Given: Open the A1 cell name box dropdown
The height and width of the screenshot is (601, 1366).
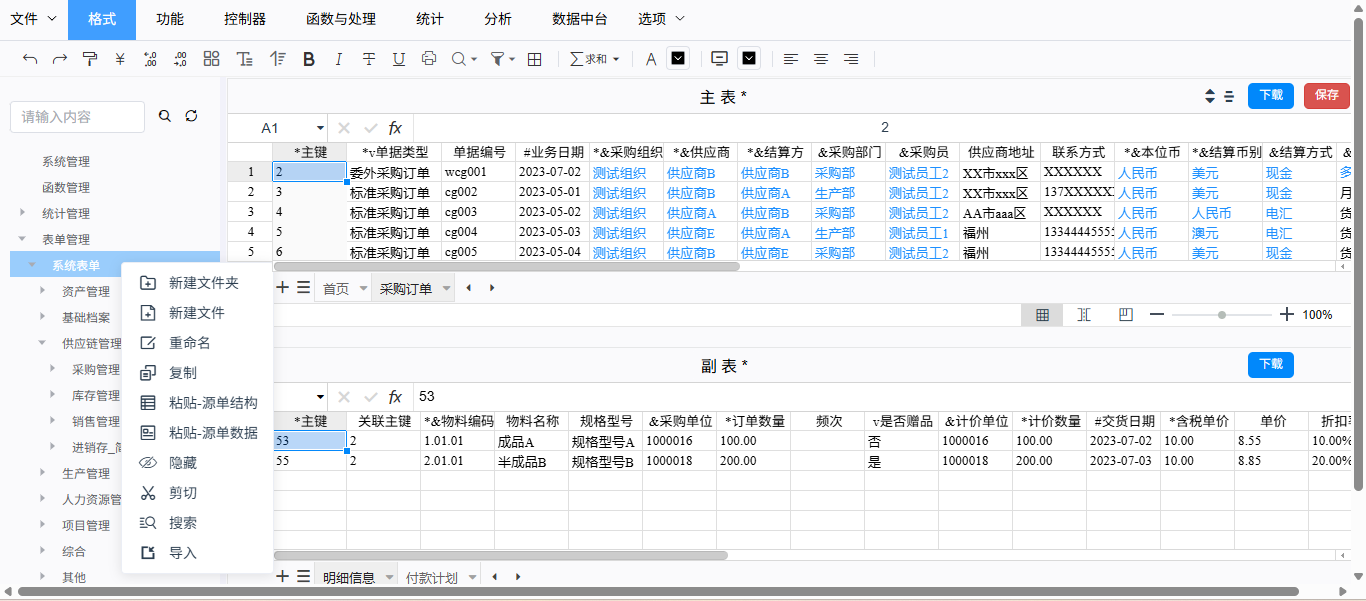Looking at the screenshot, I should pos(320,128).
